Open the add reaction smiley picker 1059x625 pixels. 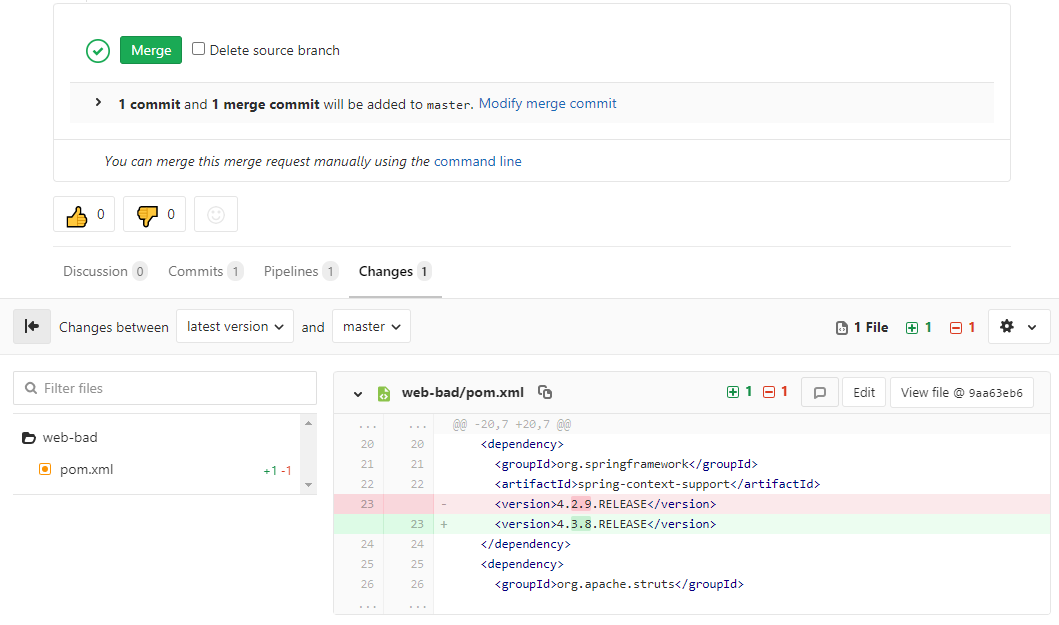(x=216, y=215)
